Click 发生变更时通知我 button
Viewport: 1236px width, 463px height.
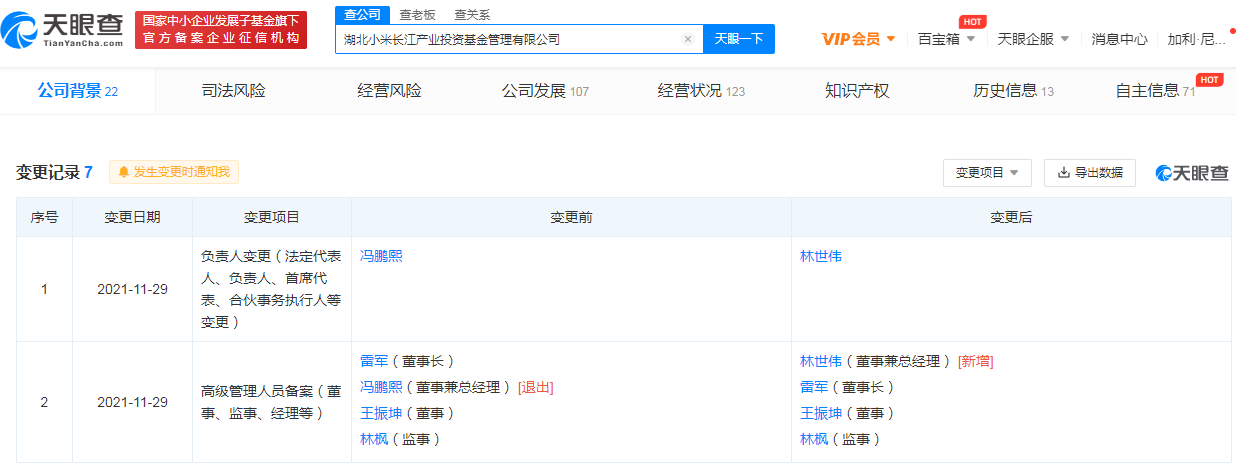(x=174, y=172)
